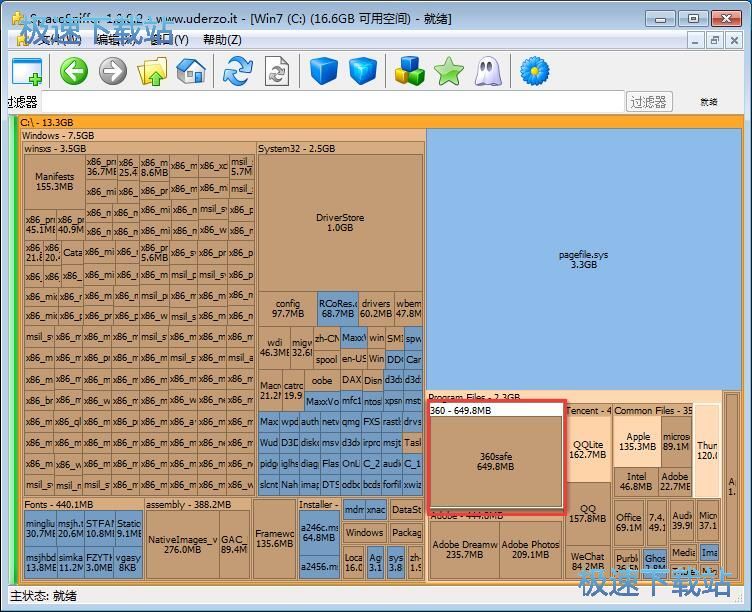This screenshot has height=612, width=752.
Task: Select the 360safe 649.8MB block
Action: point(495,461)
